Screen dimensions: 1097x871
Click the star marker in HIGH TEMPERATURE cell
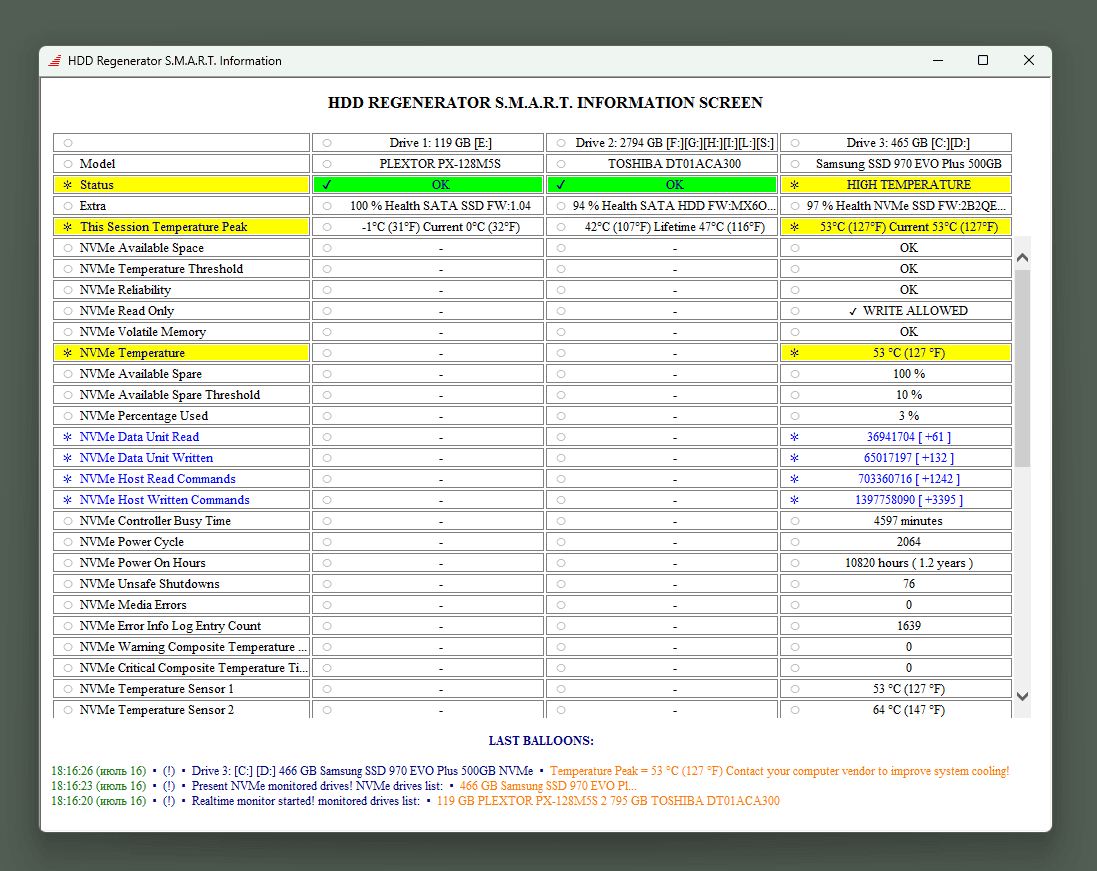[x=795, y=185]
